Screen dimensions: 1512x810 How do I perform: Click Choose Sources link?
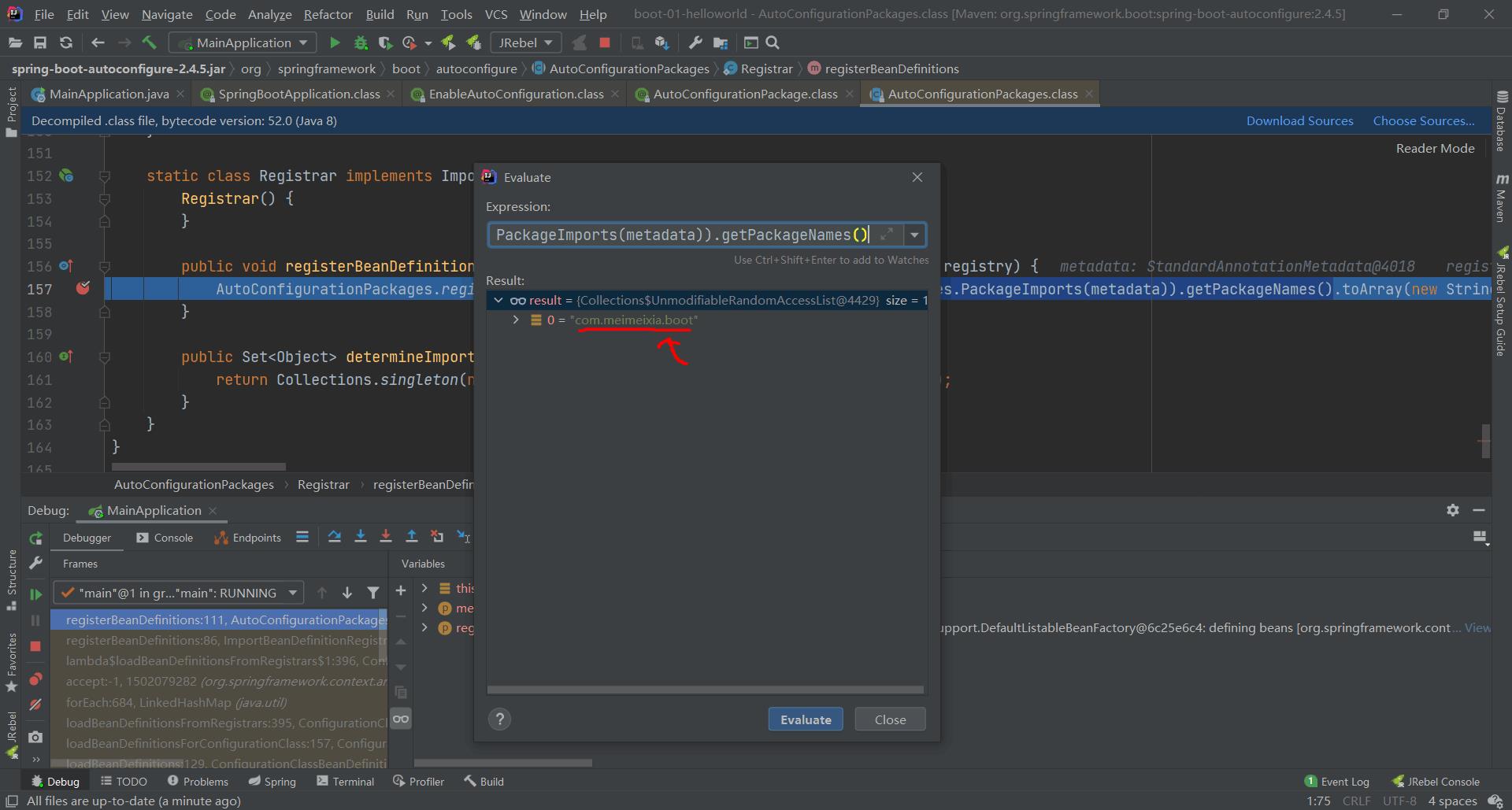pyautogui.click(x=1424, y=120)
